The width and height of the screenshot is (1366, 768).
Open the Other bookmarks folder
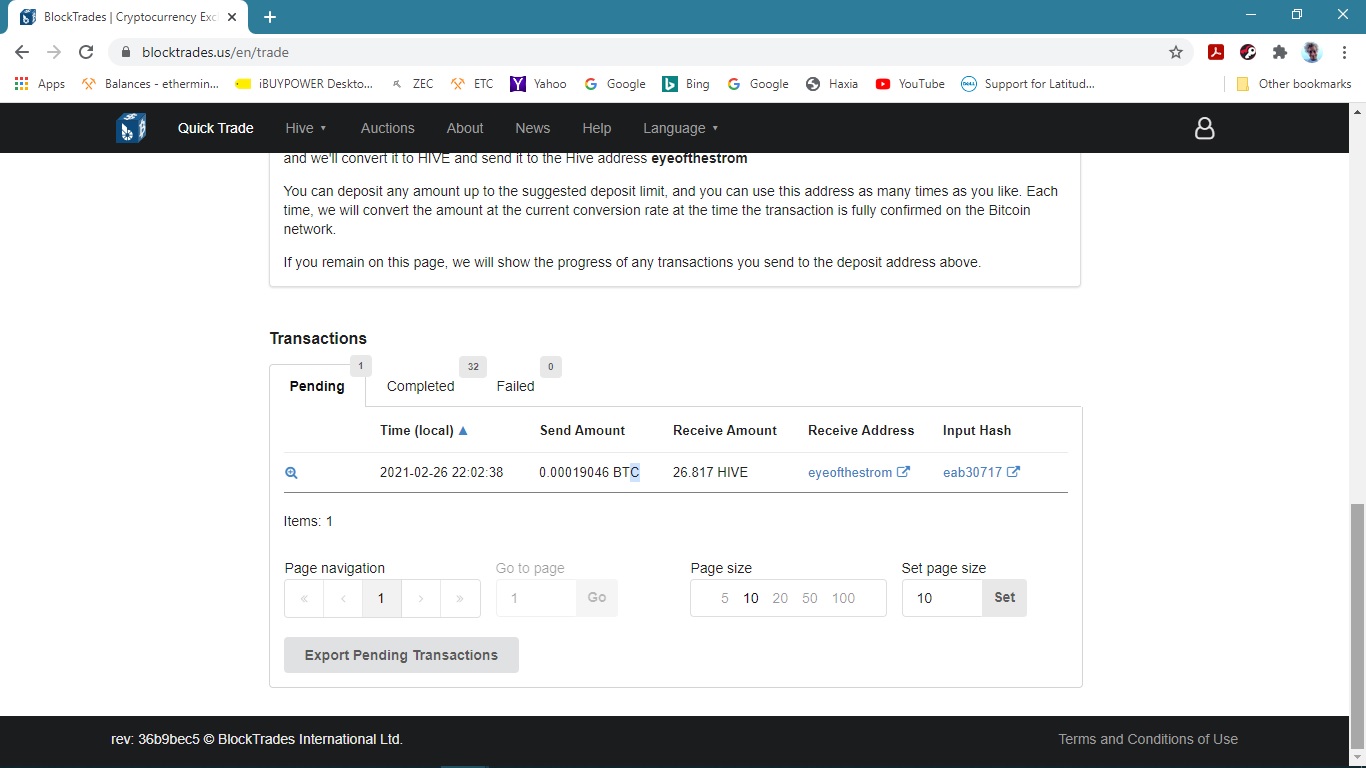(x=1294, y=84)
